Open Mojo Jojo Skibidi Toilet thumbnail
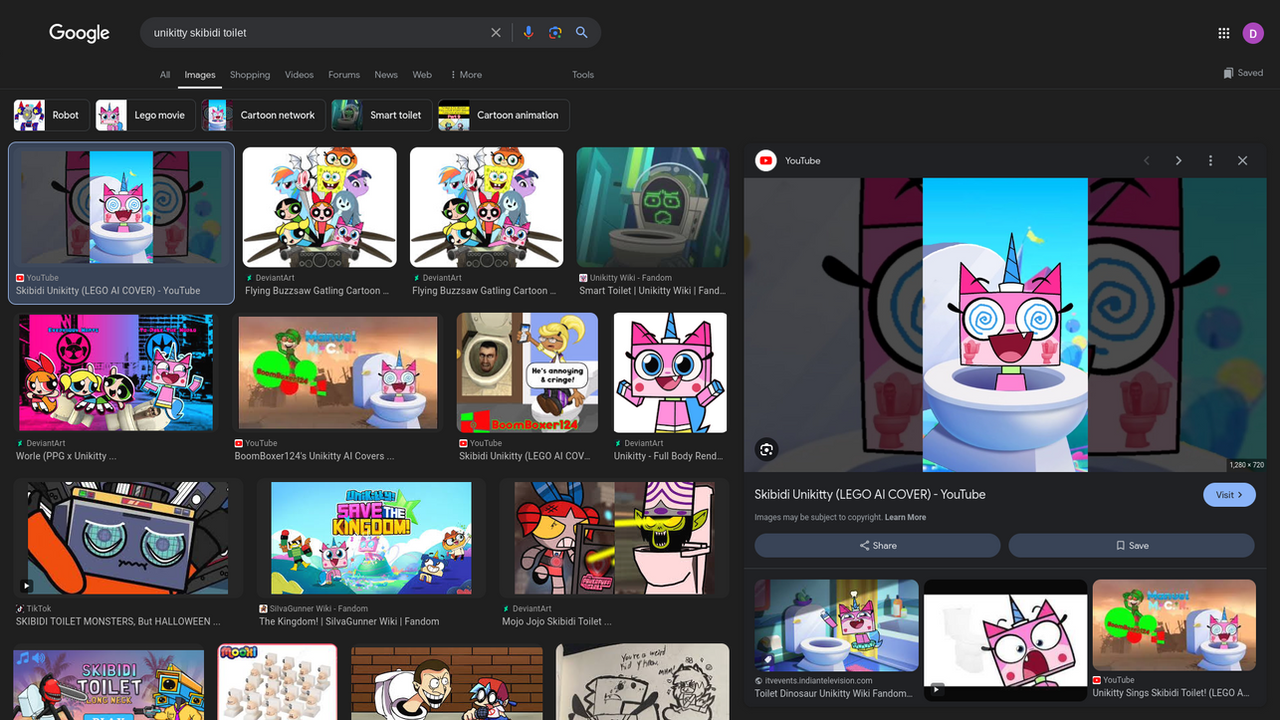 [x=614, y=538]
